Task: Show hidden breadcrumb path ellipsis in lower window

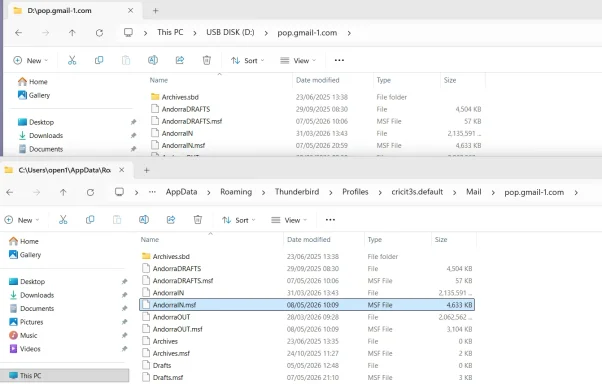Action: tap(152, 192)
